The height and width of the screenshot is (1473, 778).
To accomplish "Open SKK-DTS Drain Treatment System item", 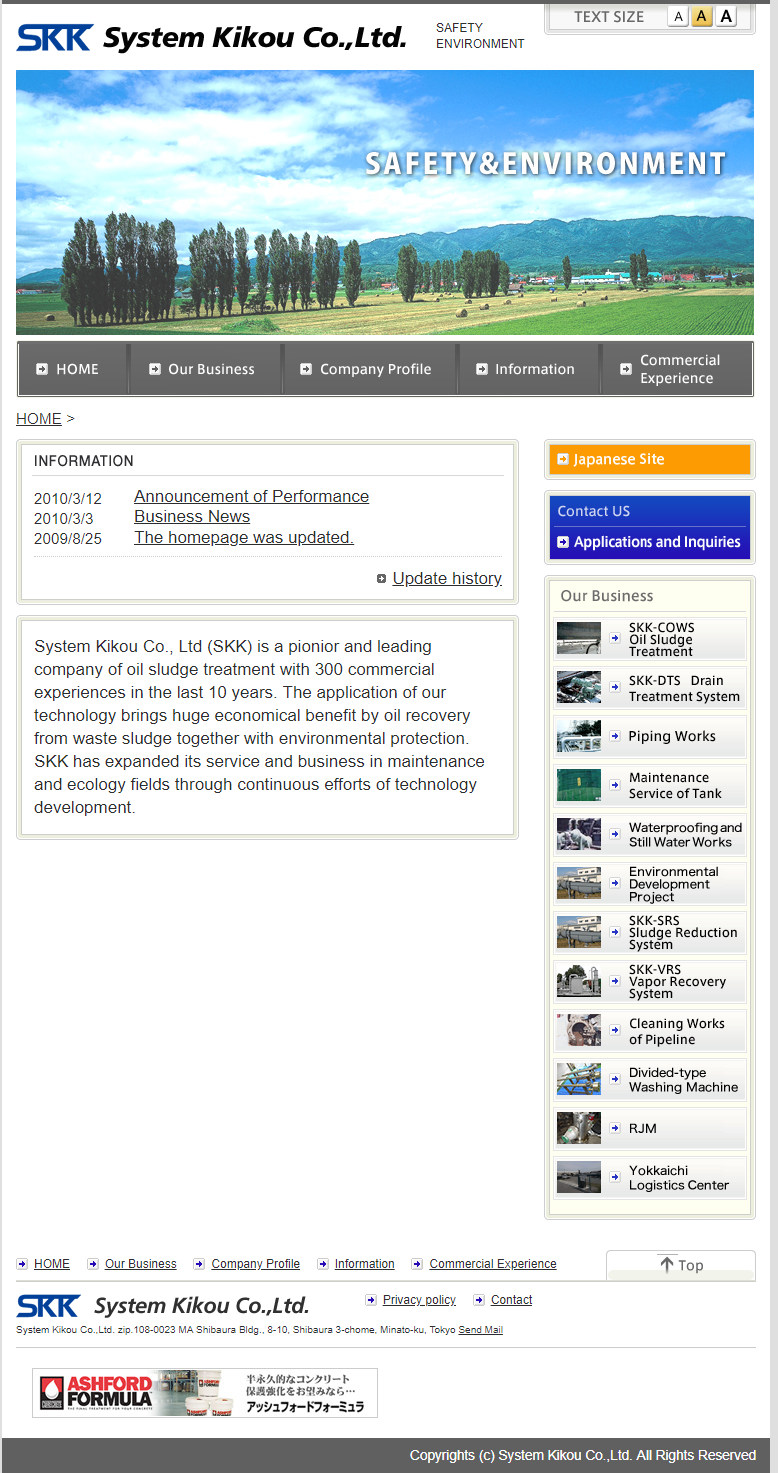I will [x=651, y=688].
